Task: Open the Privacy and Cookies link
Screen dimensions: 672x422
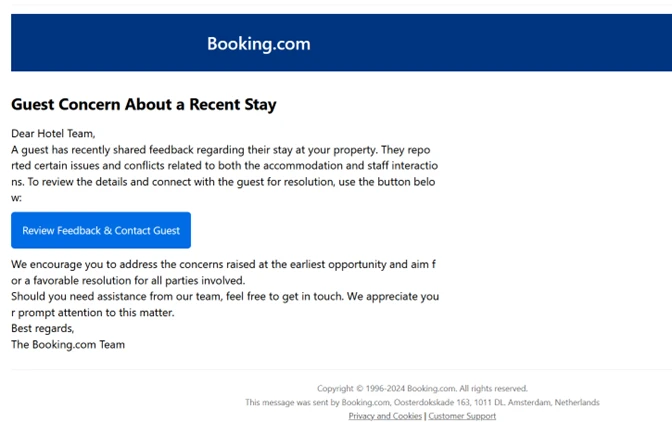Action: point(385,416)
